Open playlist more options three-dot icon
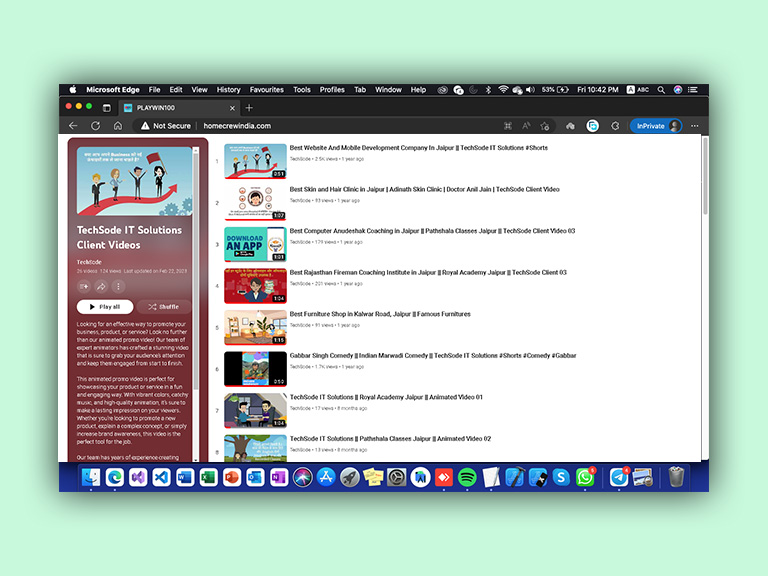The height and width of the screenshot is (576, 768). point(118,286)
